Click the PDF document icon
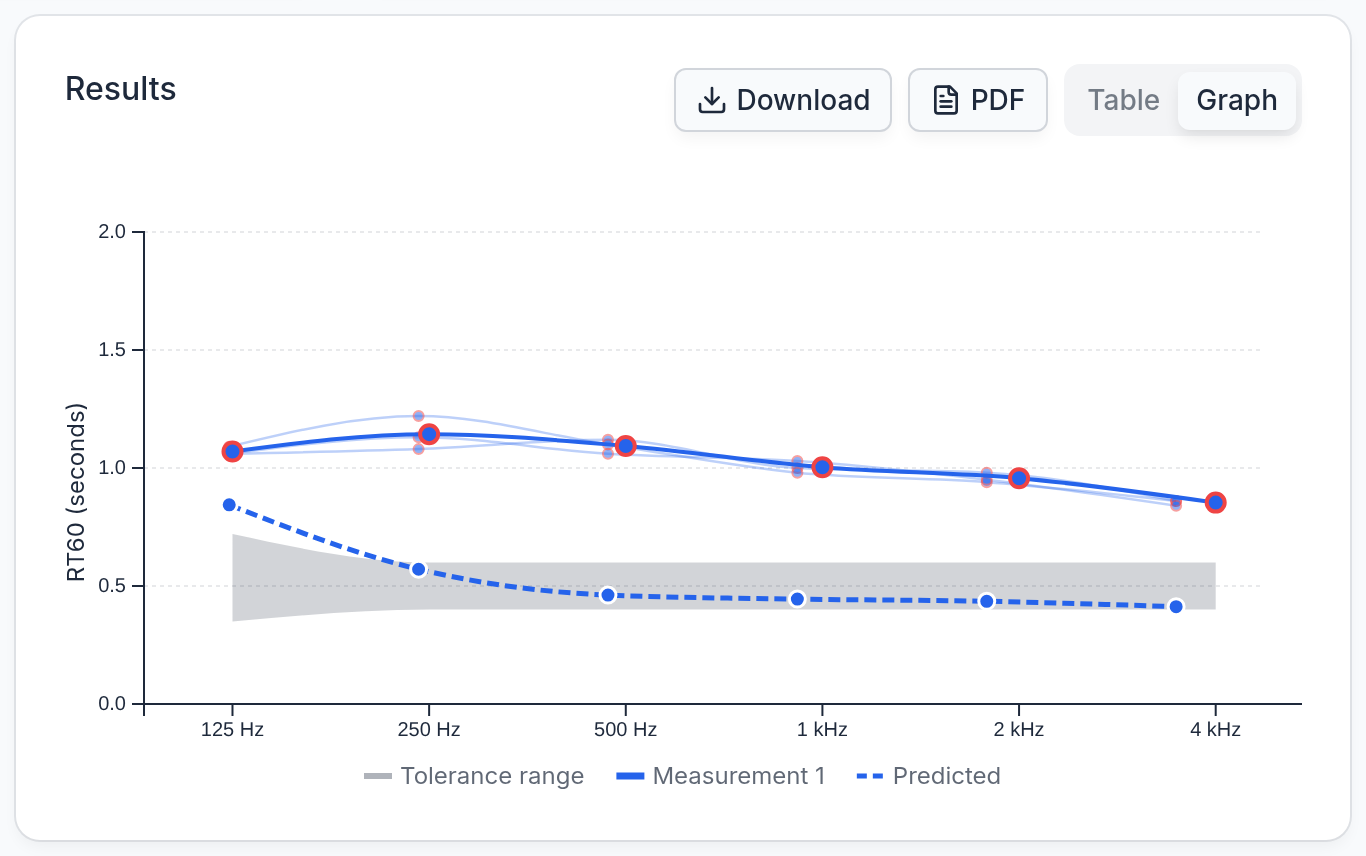1366x856 pixels. pyautogui.click(x=945, y=100)
